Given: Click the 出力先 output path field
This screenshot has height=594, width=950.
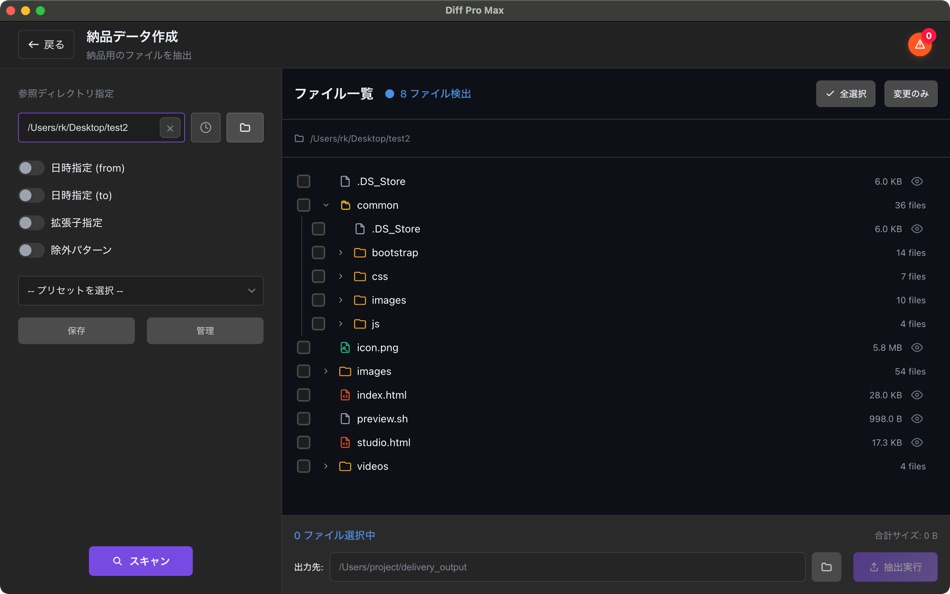Looking at the screenshot, I should coord(570,566).
